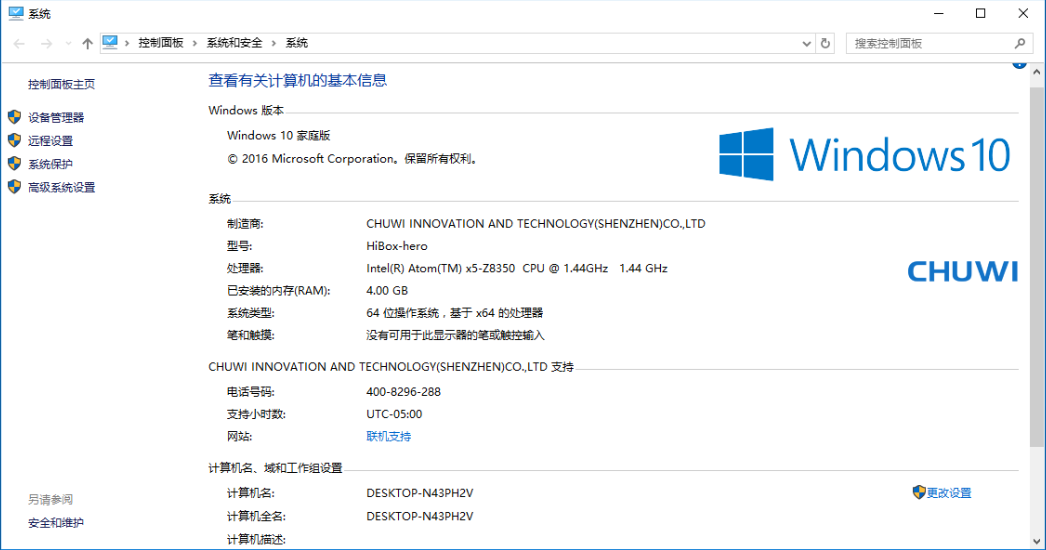Open 系统保护 link
1046x550 pixels.
pyautogui.click(x=51, y=164)
